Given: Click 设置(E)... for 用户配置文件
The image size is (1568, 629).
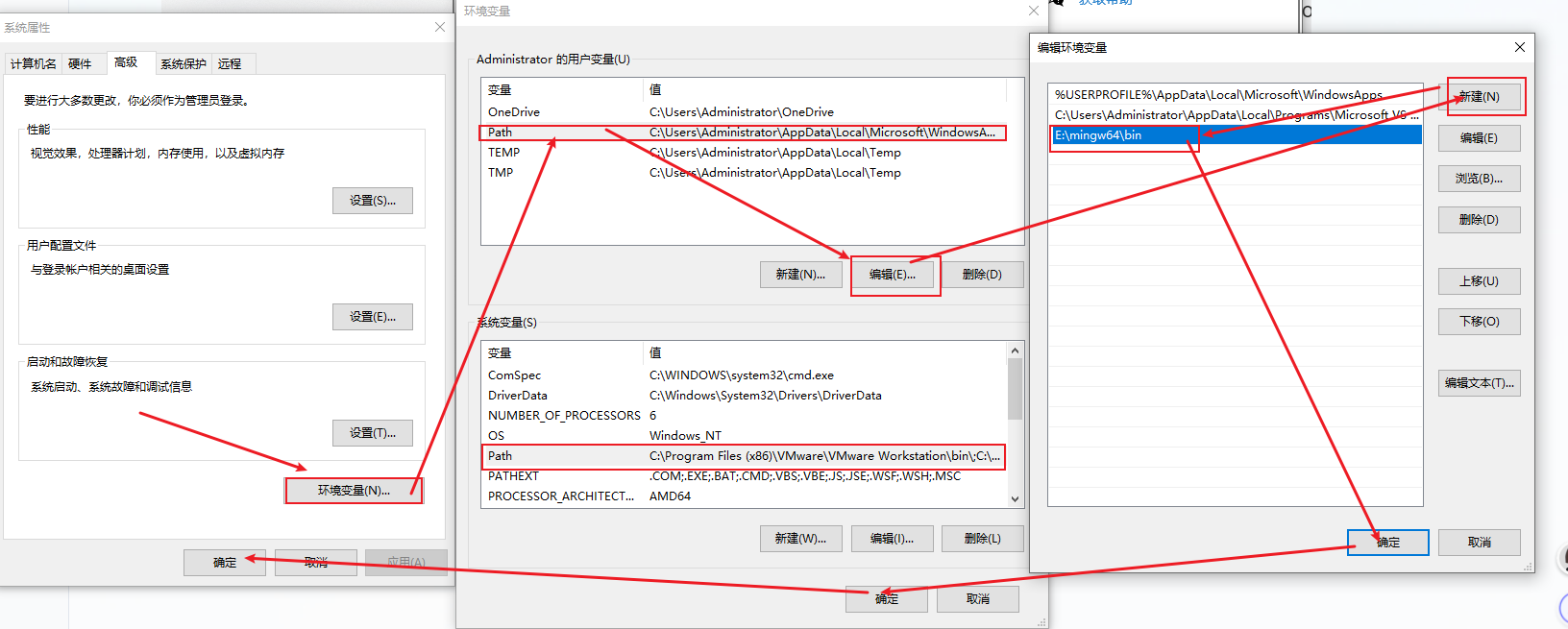Looking at the screenshot, I should click(373, 317).
